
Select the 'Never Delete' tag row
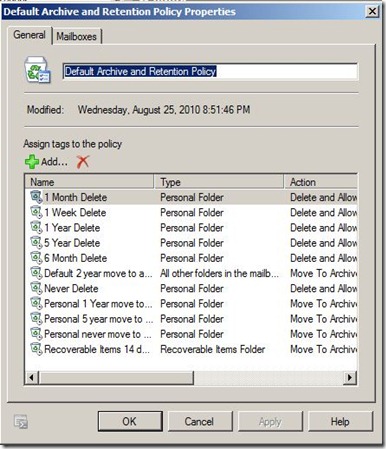tap(191, 288)
